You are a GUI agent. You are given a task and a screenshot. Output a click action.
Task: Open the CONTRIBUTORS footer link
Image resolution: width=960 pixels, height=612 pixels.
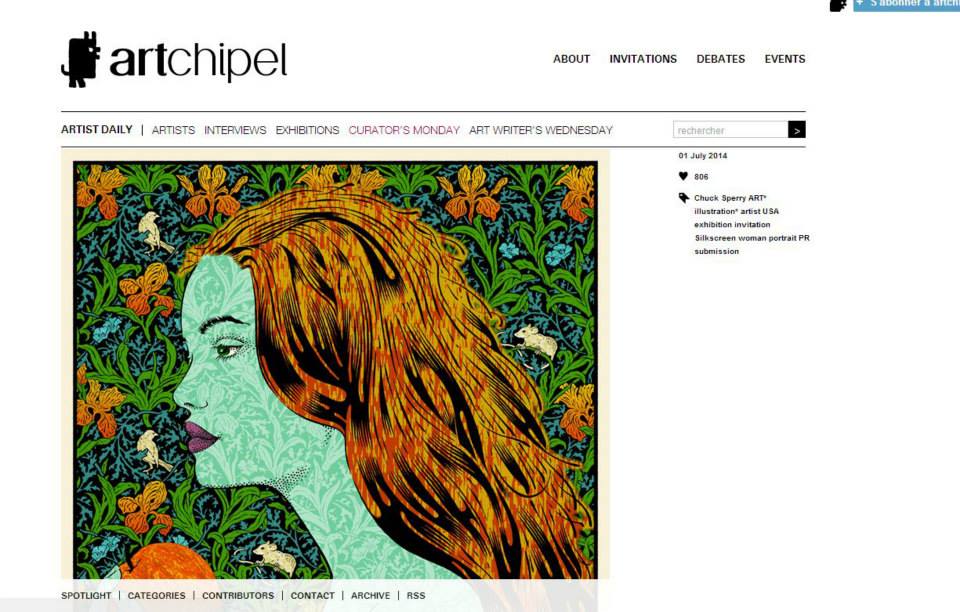[x=238, y=595]
